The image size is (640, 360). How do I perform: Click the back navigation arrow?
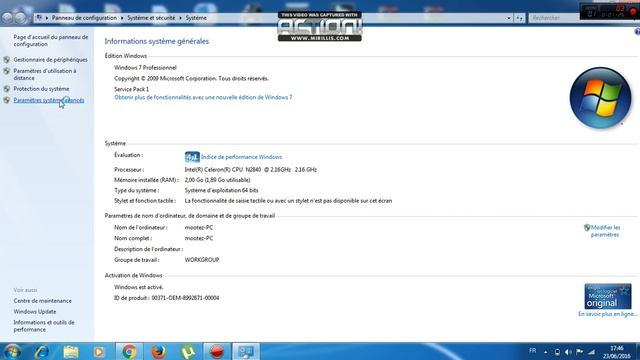pos(7,18)
